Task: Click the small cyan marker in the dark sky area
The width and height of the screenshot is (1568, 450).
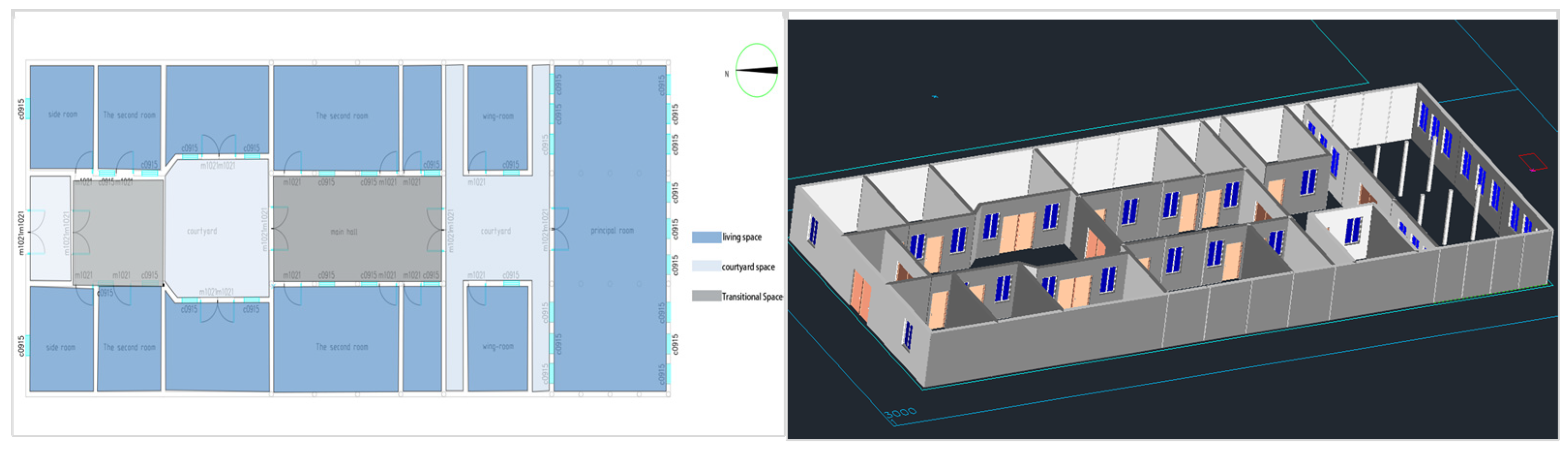Action: (x=935, y=96)
